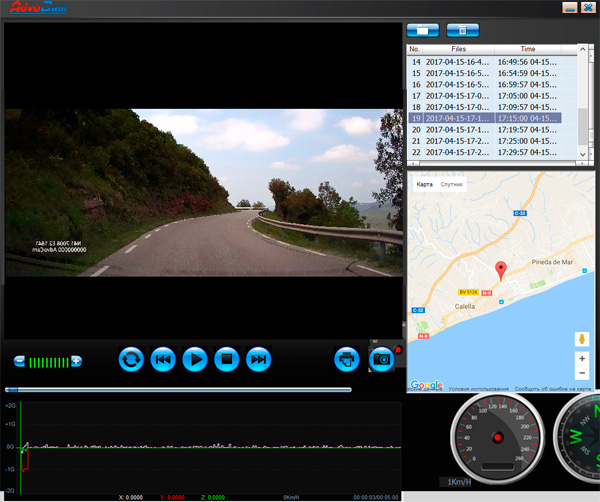Zoom out on the map
The width and height of the screenshot is (600, 502).
(582, 375)
